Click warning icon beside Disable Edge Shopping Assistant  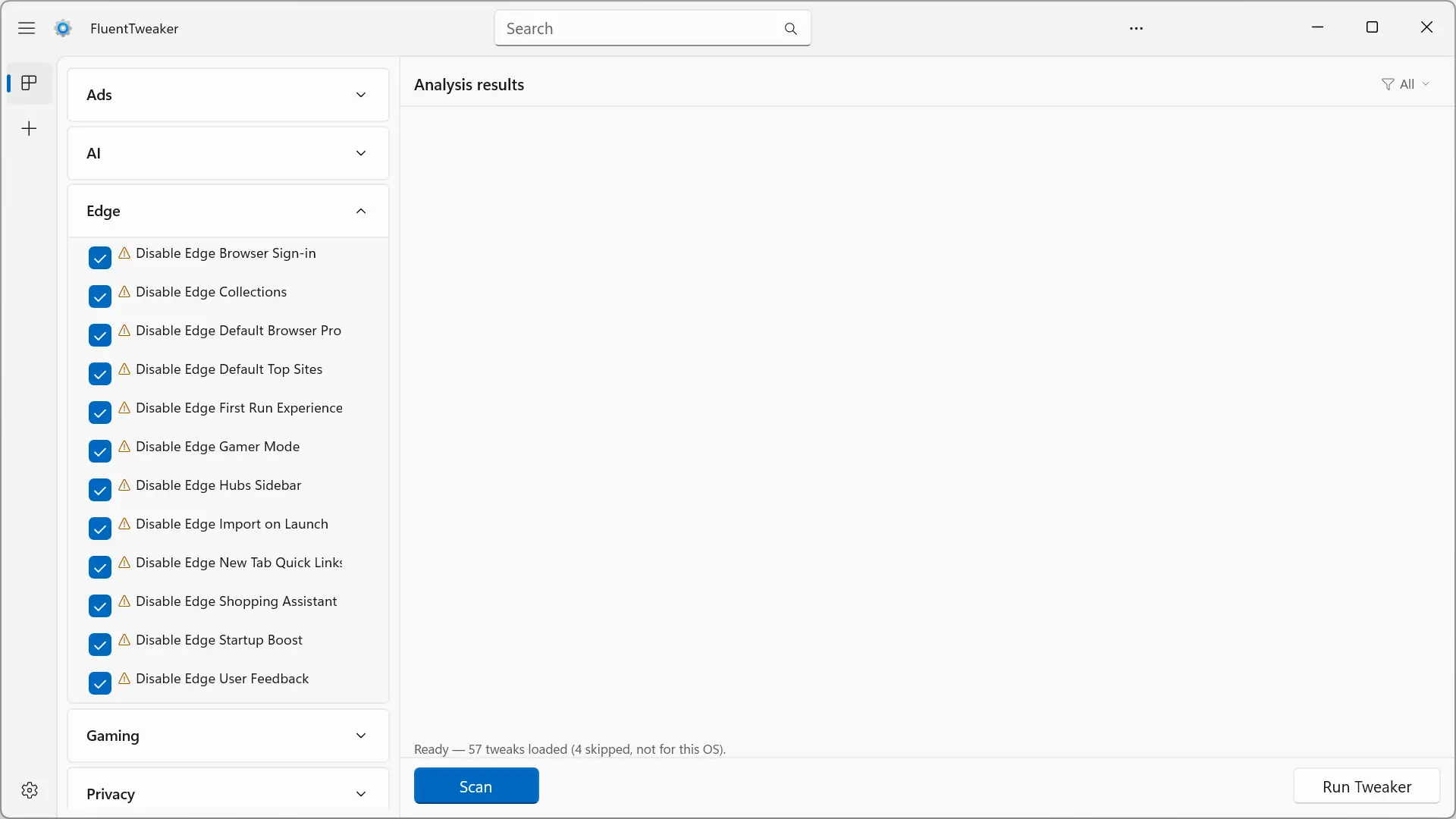coord(124,601)
